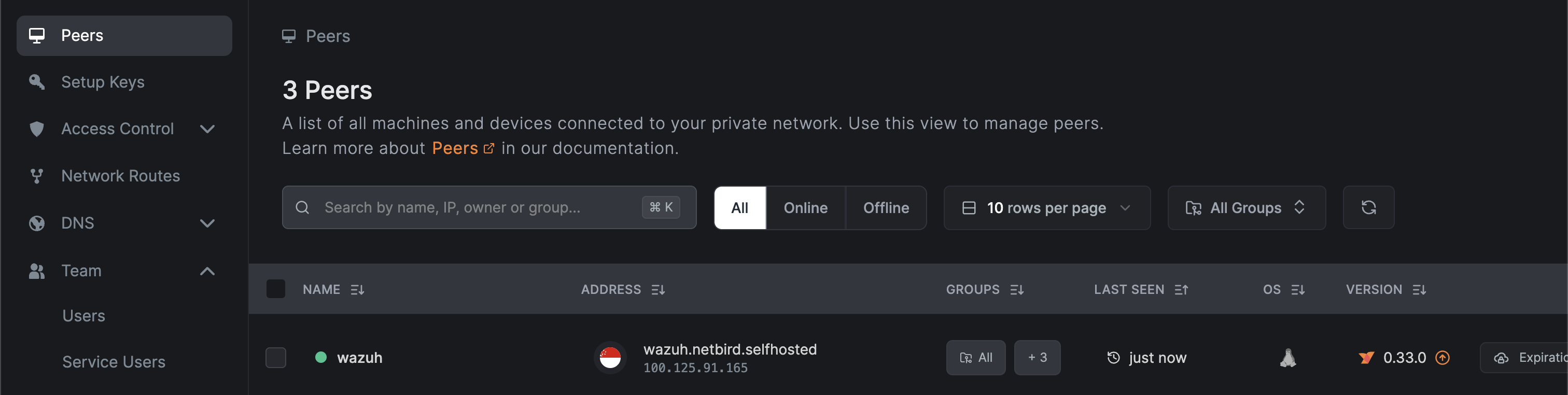Open Setup Keys in the sidebar
Image resolution: width=1568 pixels, height=395 pixels.
tap(102, 82)
